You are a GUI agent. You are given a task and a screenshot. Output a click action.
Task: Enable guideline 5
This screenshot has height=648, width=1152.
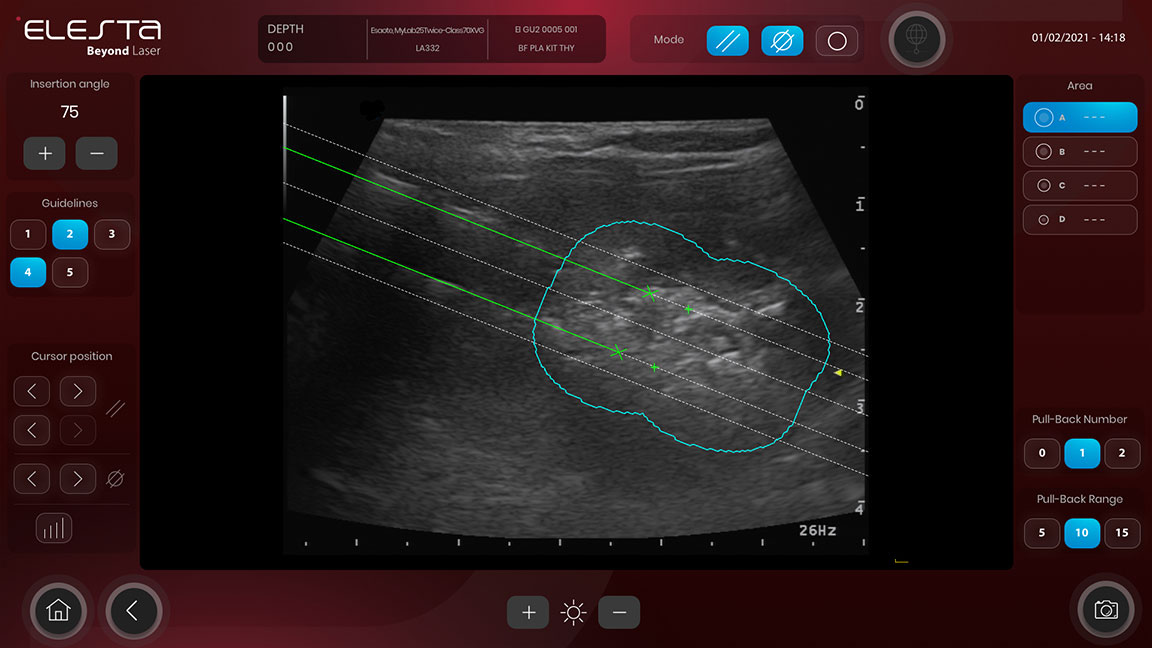tap(70, 272)
